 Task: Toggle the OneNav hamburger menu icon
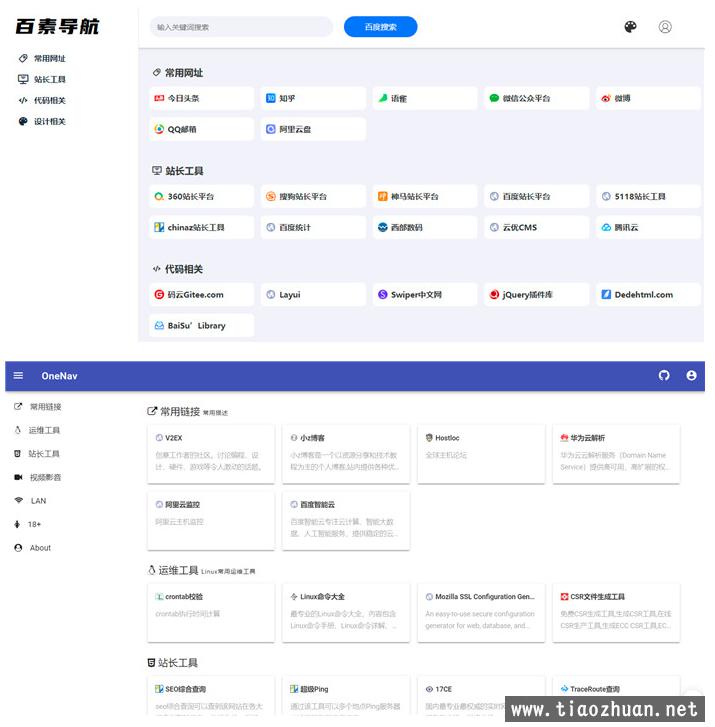tap(18, 376)
